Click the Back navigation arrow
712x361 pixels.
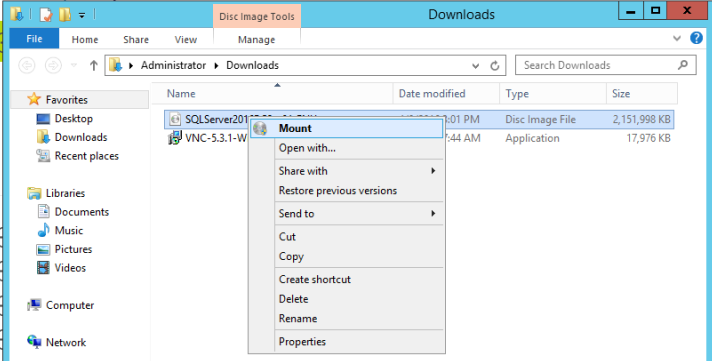27,66
